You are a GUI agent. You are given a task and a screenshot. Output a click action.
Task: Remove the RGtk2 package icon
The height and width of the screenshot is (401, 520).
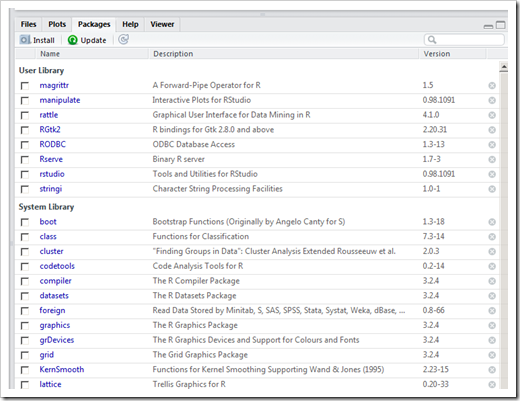click(492, 130)
